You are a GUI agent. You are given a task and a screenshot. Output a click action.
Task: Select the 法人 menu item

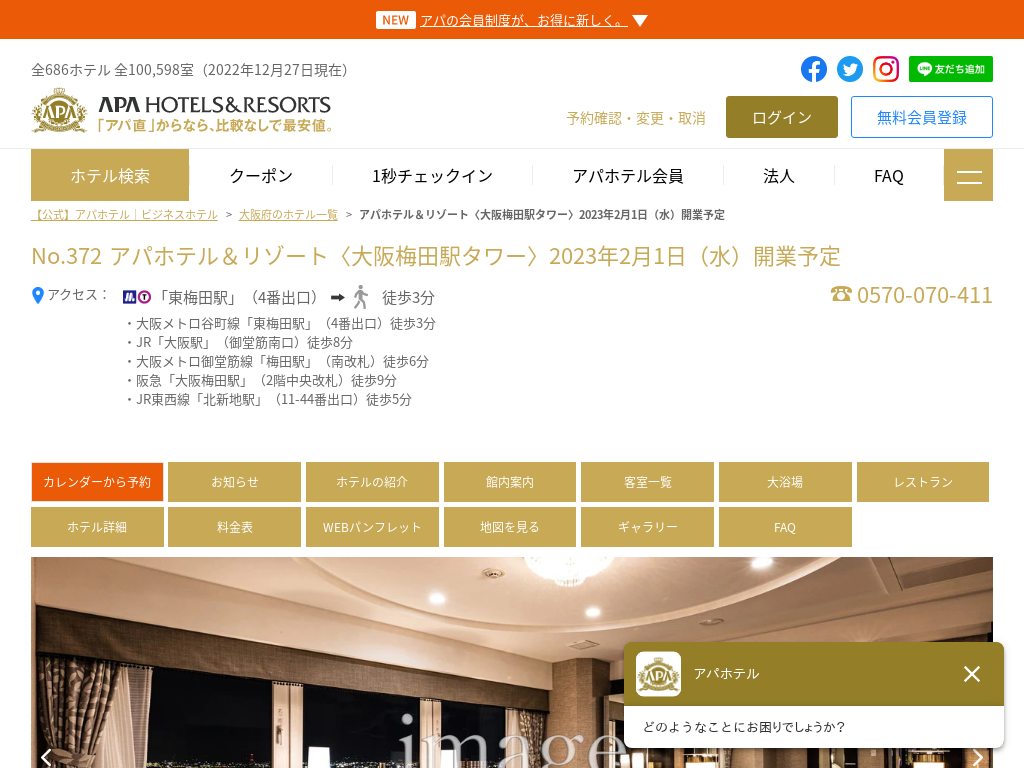(x=778, y=176)
